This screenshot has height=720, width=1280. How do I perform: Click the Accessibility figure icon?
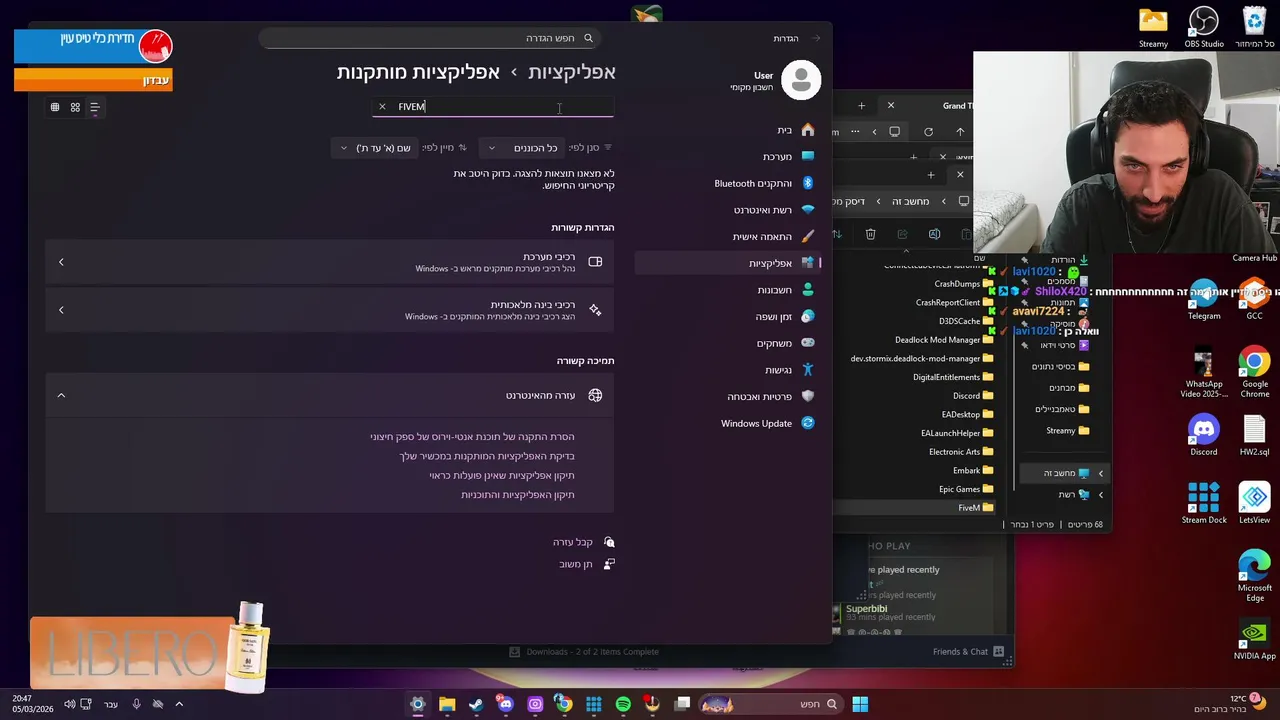[x=808, y=370]
